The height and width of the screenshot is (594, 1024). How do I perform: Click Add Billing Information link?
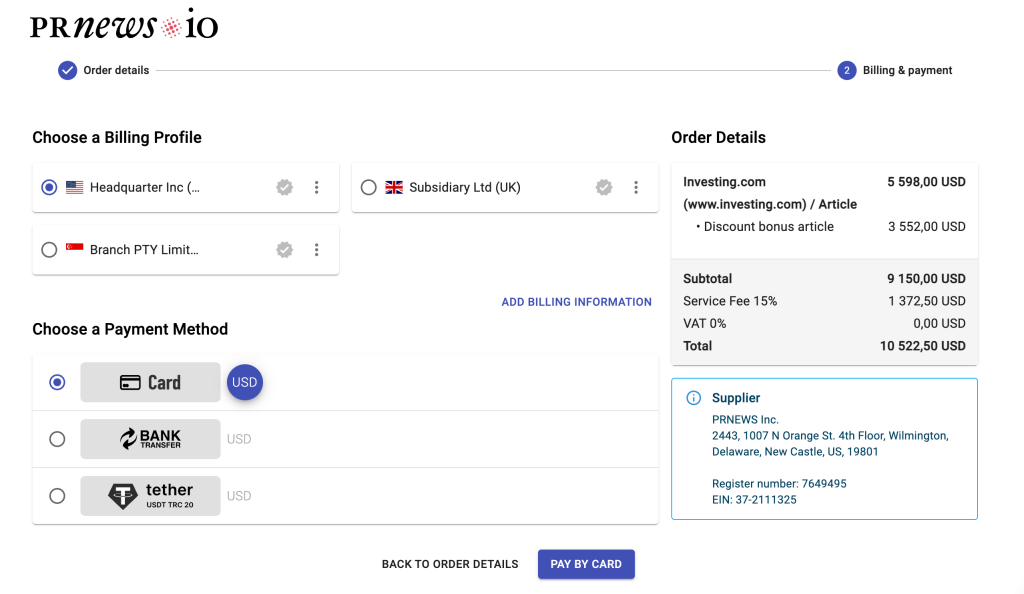[x=577, y=302]
